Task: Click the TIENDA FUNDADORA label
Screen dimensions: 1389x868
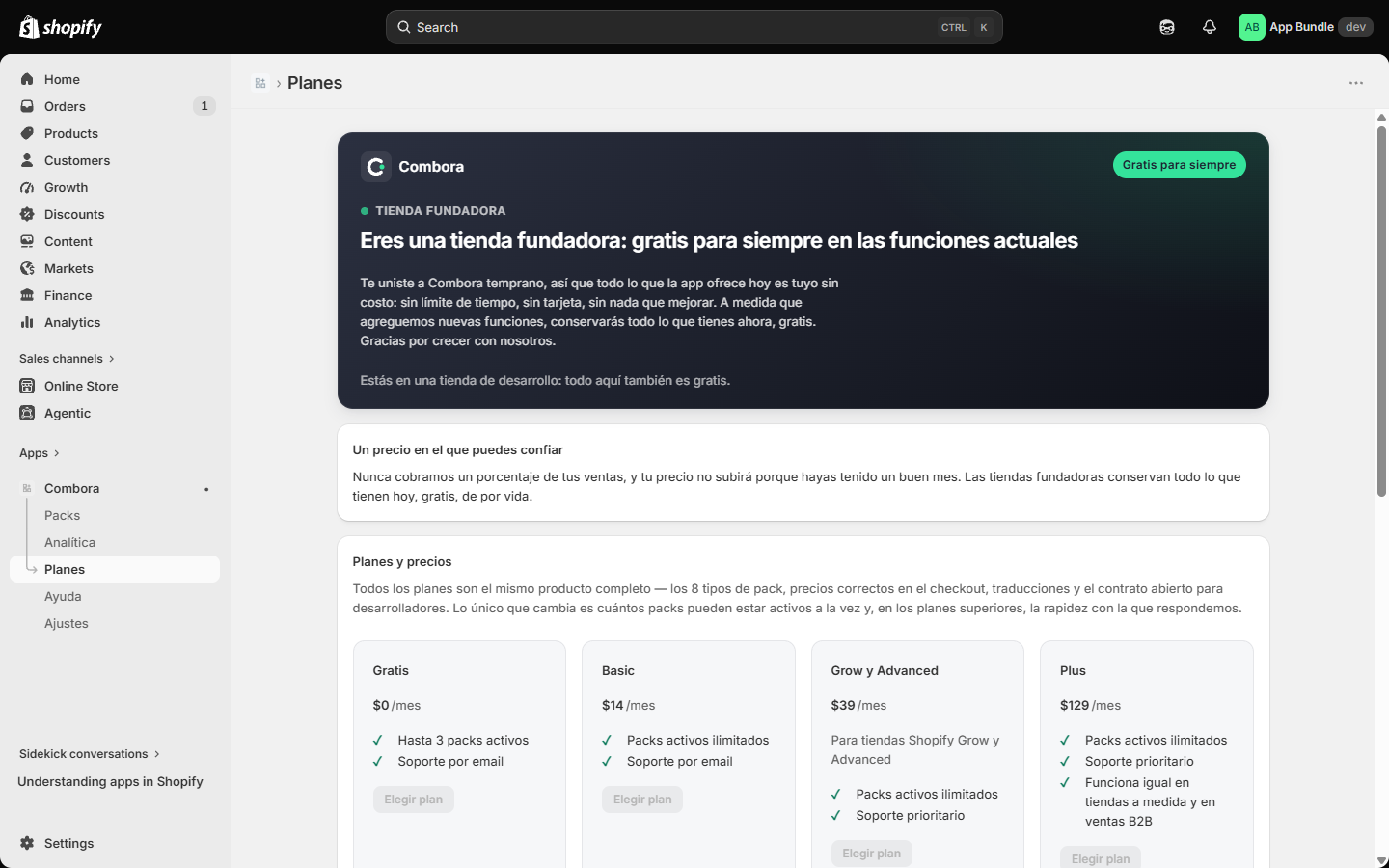Action: 441,210
